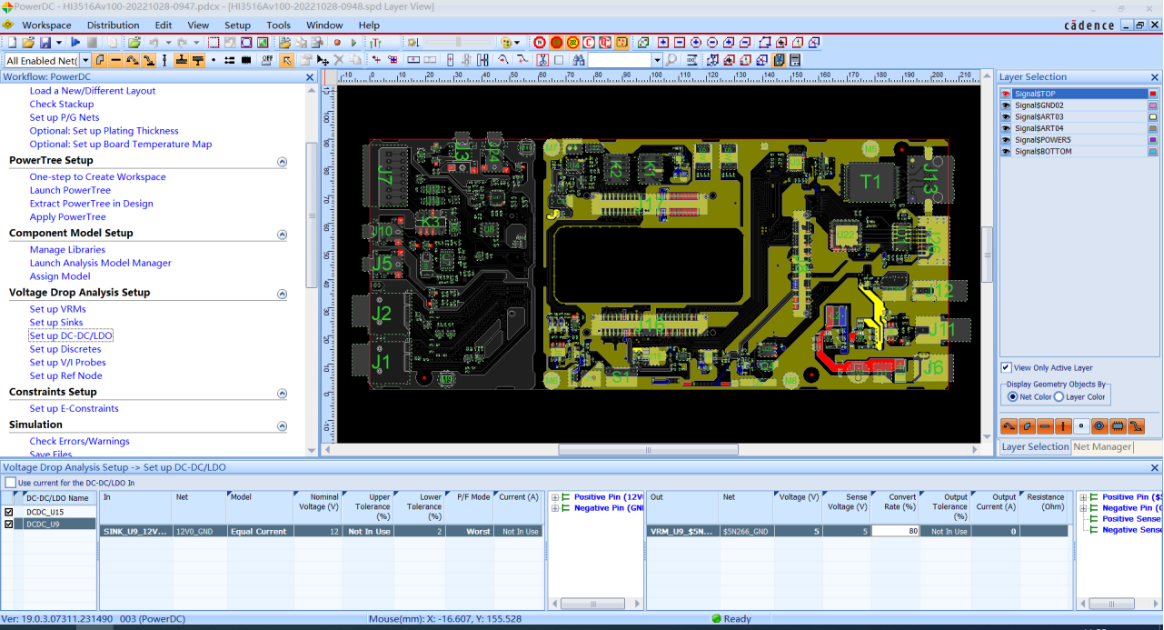The image size is (1164, 630).
Task: Open the All Enabled Net dropdown
Action: pyautogui.click(x=85, y=60)
